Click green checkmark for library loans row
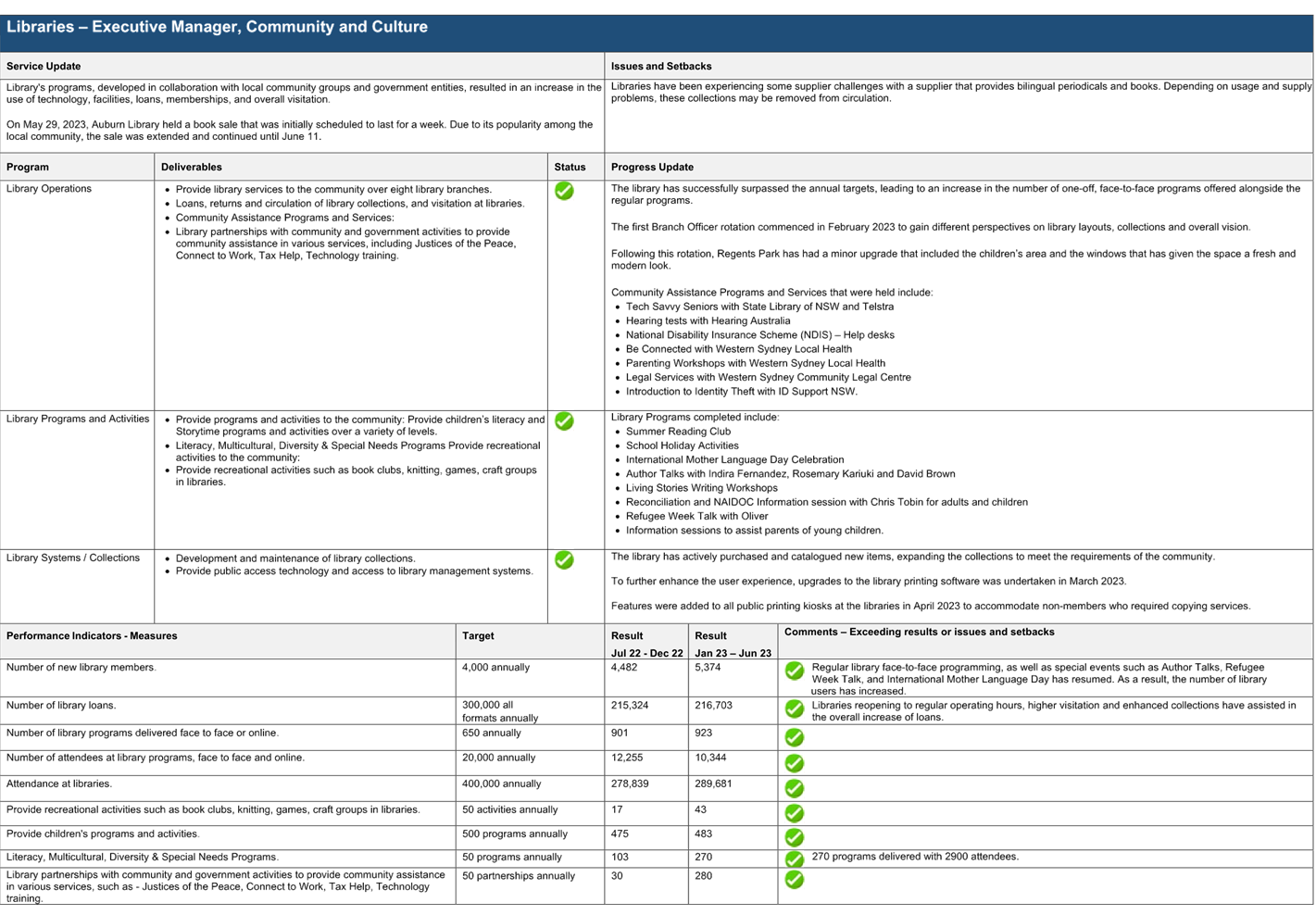 [795, 708]
